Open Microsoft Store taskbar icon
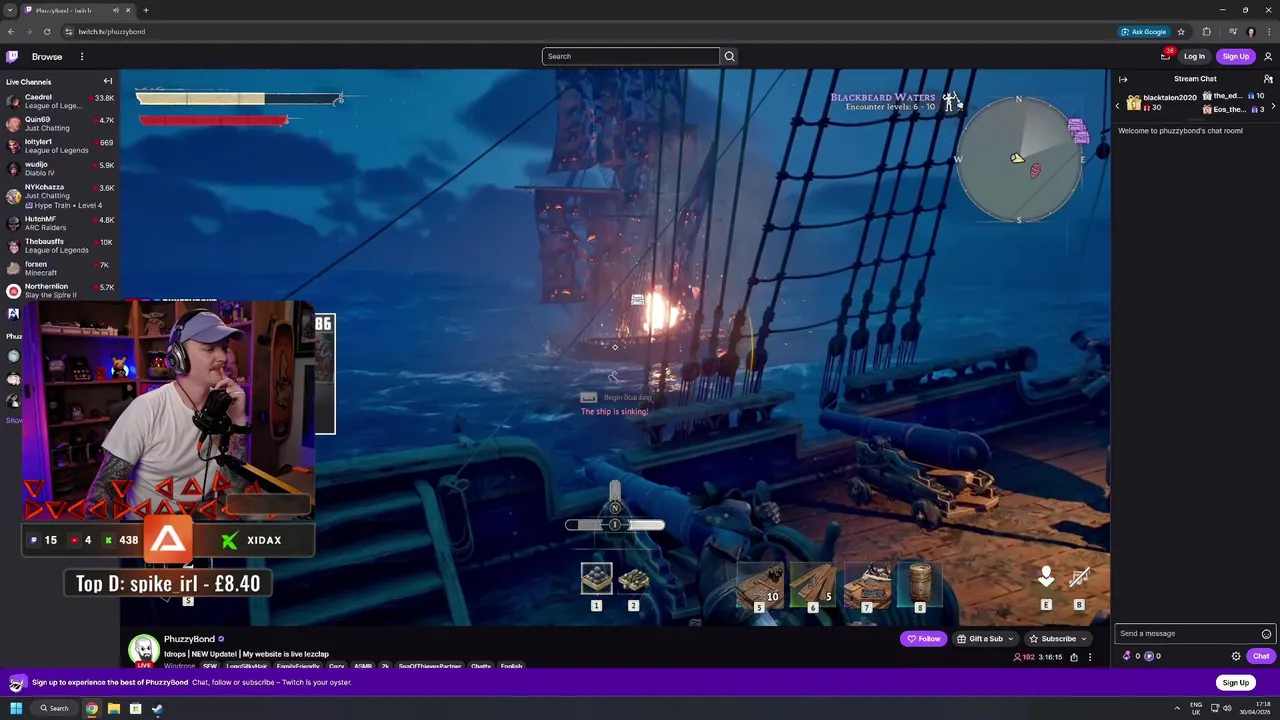This screenshot has height=720, width=1280. [x=135, y=708]
